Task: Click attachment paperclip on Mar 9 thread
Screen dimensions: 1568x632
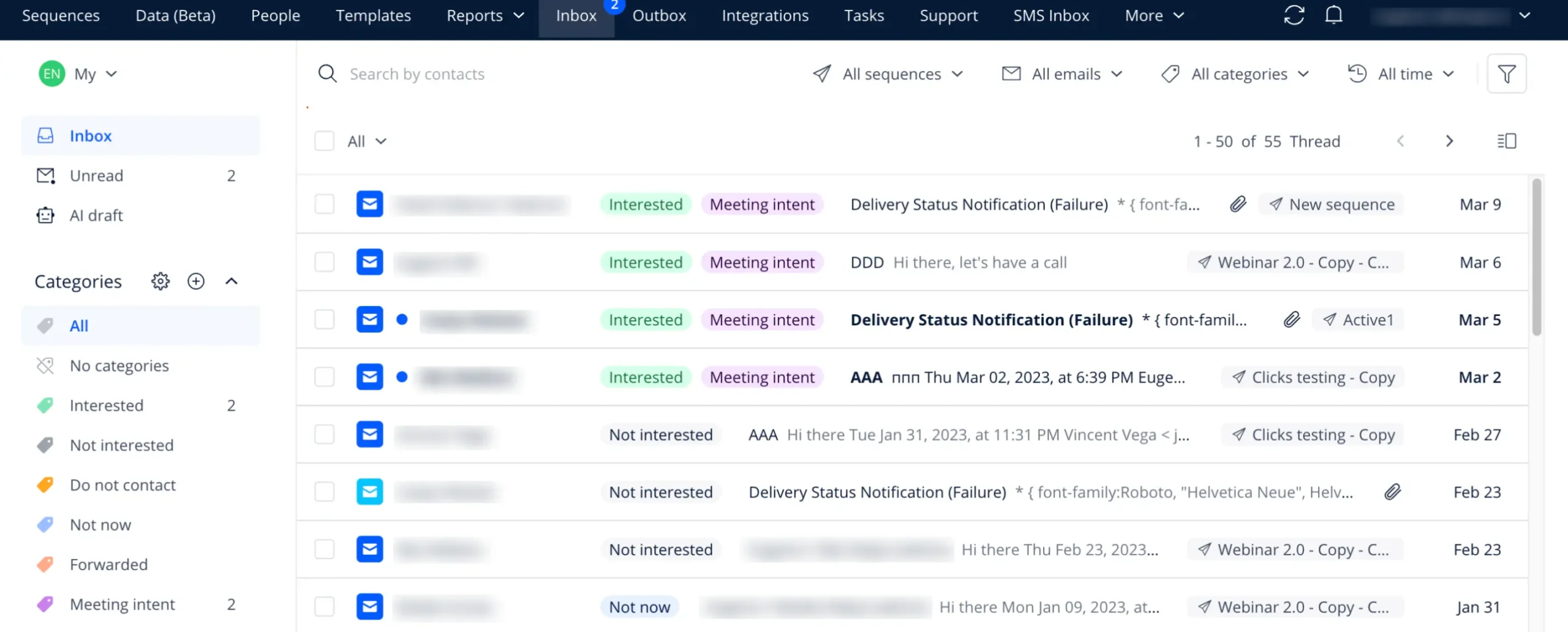Action: click(x=1238, y=205)
